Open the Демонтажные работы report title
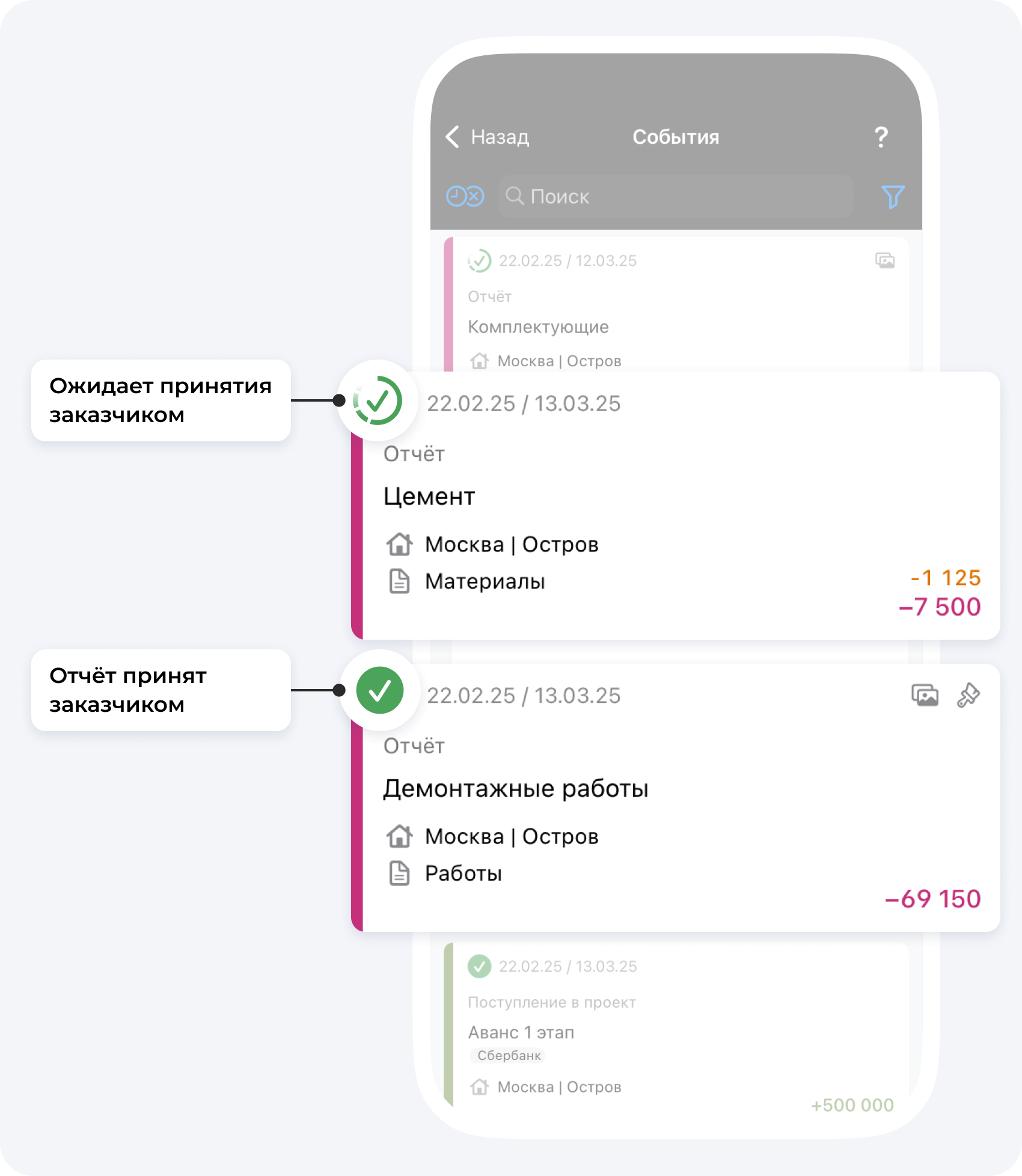The width and height of the screenshot is (1022, 1176). 516,789
